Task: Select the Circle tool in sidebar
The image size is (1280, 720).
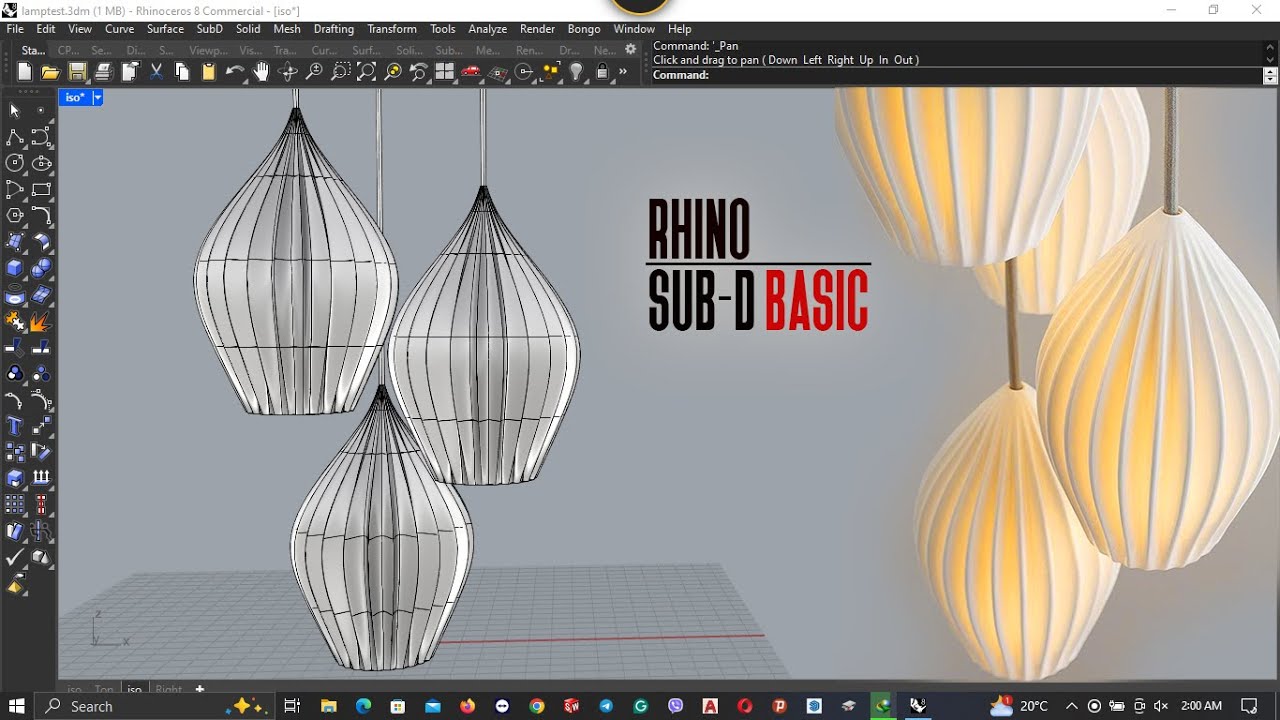Action: click(15, 163)
